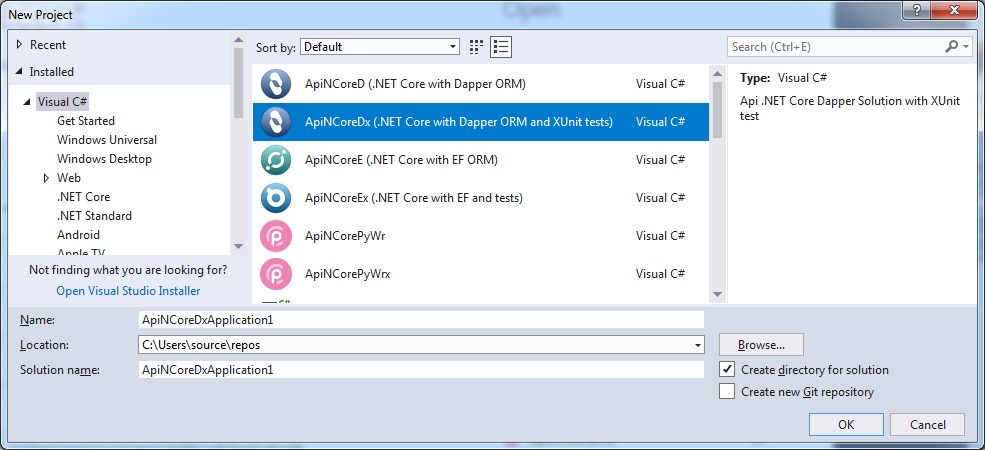Click the Name input field
Screen dimensions: 986x450
coord(421,319)
